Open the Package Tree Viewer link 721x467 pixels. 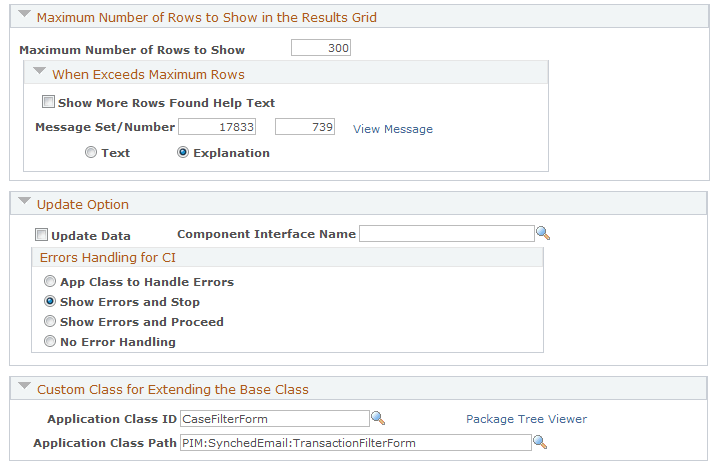tap(526, 419)
